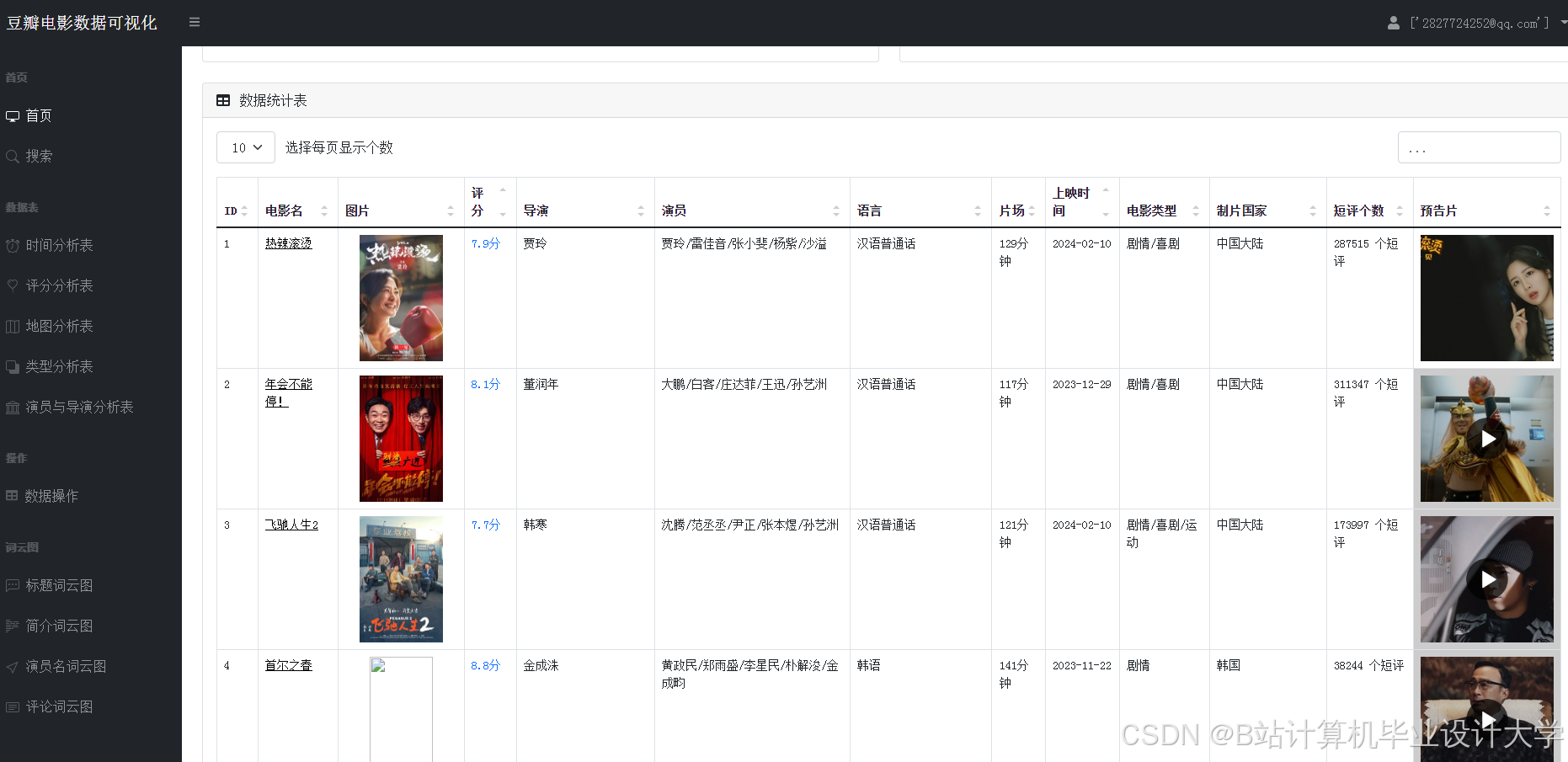Click the user email 2827724252@qq.com
The image size is (1568, 762).
[1480, 24]
